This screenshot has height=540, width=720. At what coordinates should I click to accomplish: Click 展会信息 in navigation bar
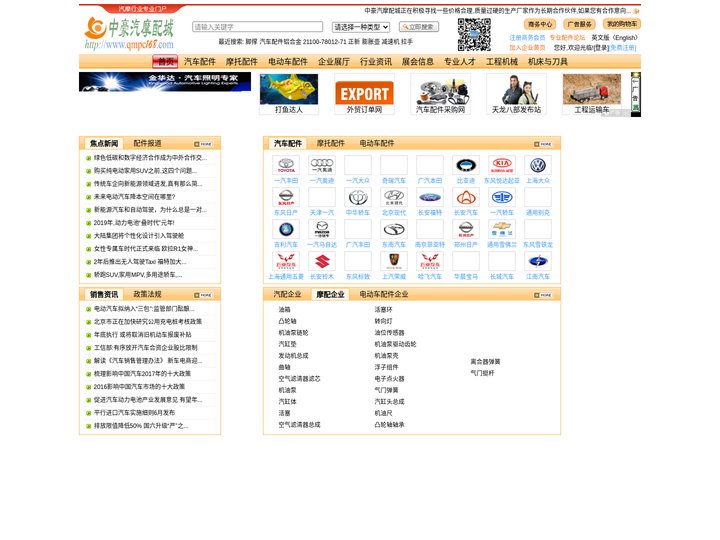pyautogui.click(x=418, y=62)
